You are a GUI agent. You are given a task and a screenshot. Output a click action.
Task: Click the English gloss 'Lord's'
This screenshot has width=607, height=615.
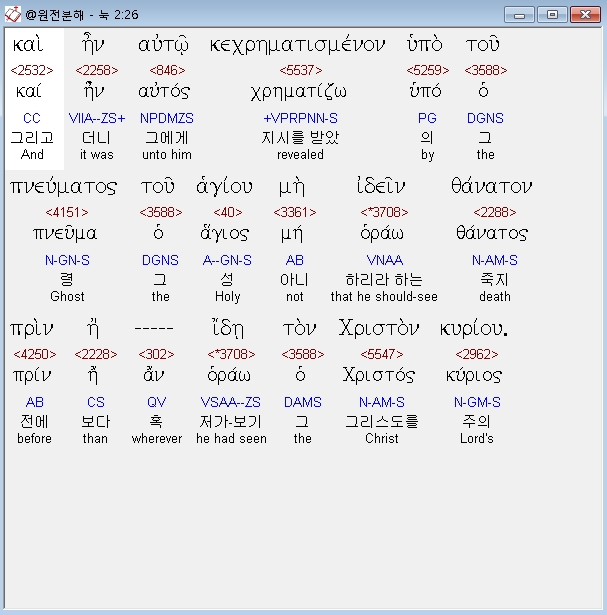point(477,439)
